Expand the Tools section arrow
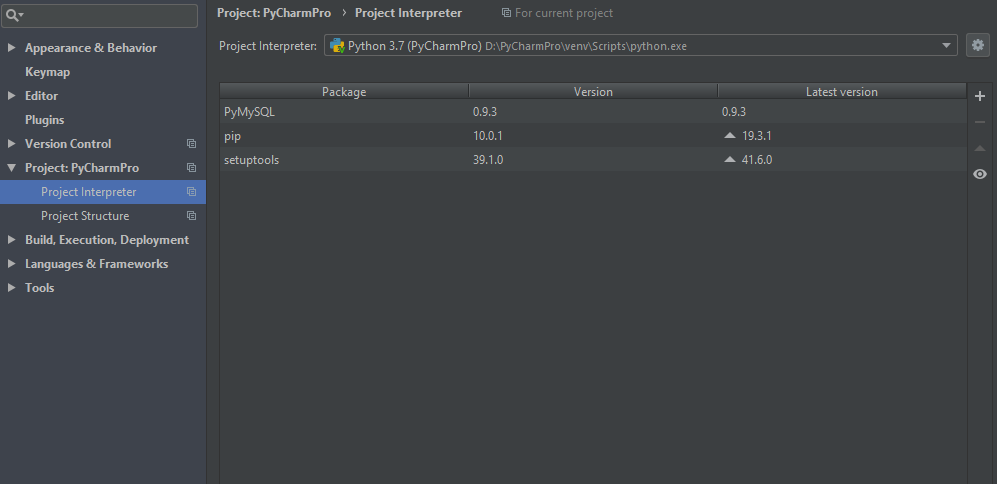The image size is (997, 484). coord(11,287)
